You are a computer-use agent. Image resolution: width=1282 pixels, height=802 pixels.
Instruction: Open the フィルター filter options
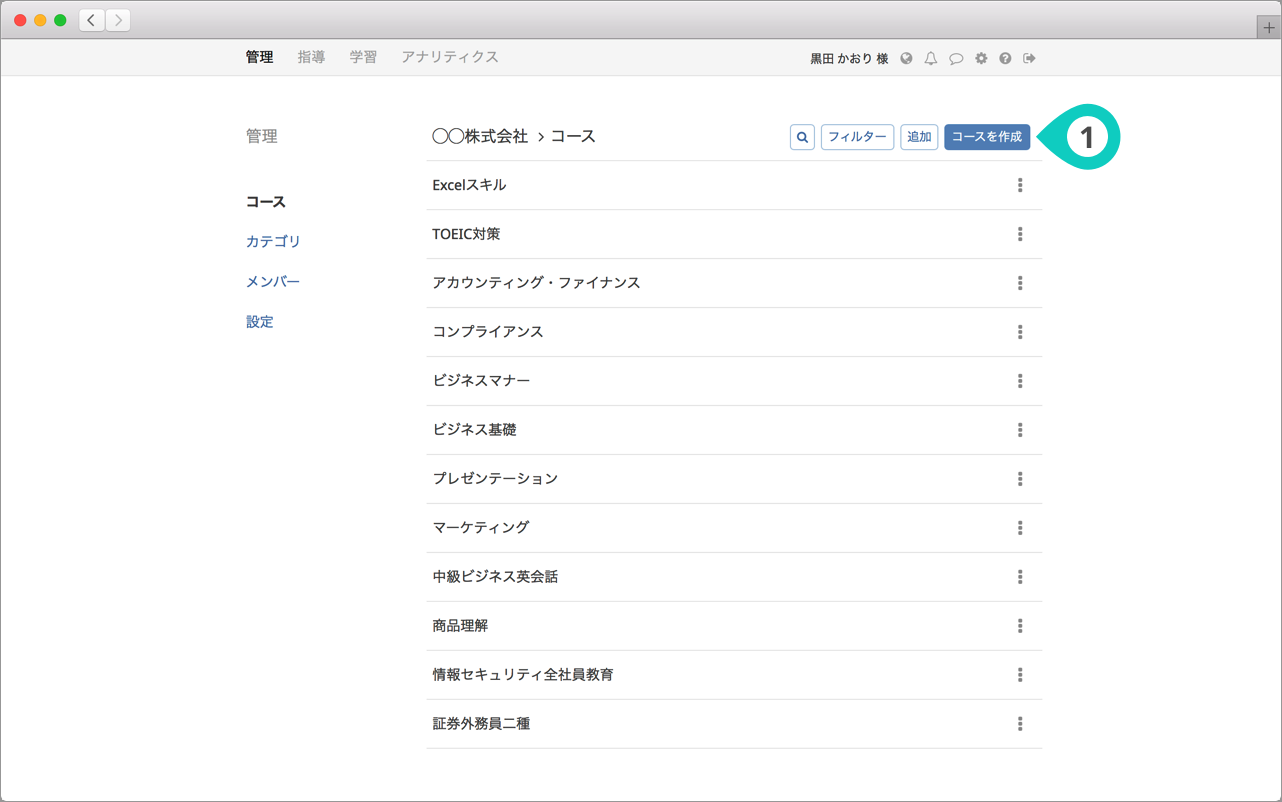pos(857,137)
